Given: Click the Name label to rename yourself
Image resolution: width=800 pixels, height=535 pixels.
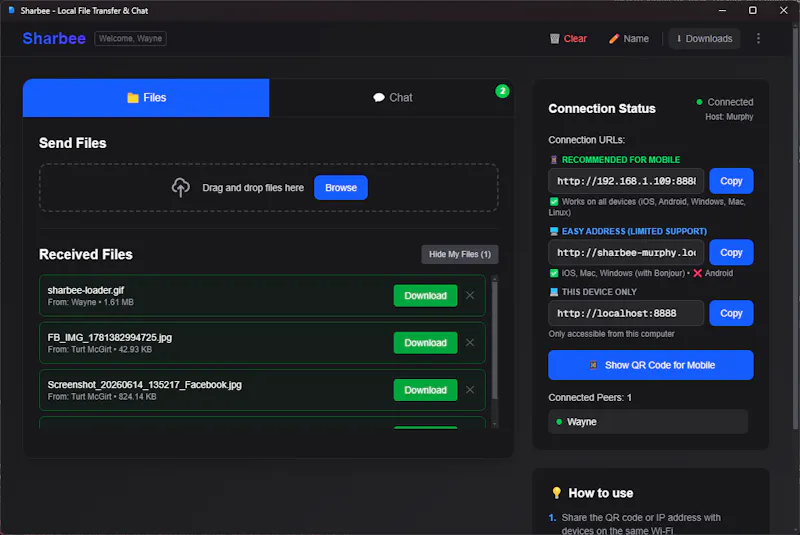Looking at the screenshot, I should [636, 39].
